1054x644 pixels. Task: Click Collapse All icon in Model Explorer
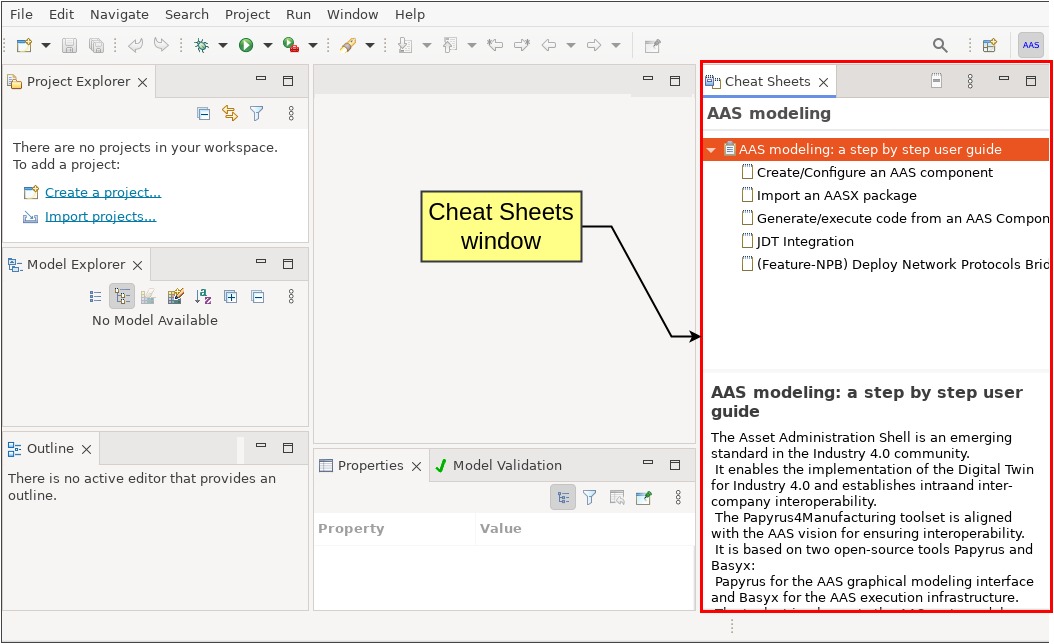tap(257, 296)
